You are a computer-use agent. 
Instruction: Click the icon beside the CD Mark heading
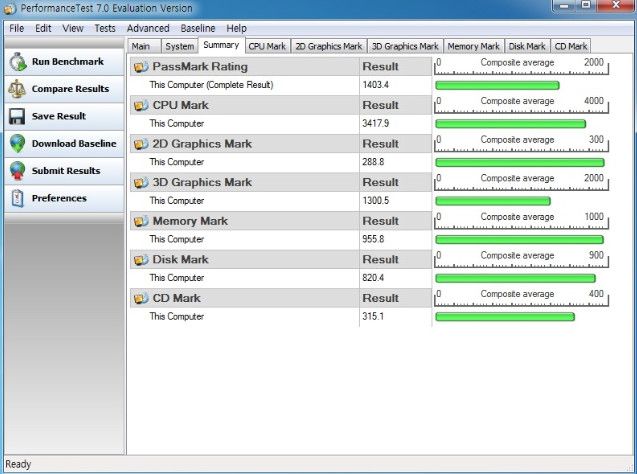(141, 299)
